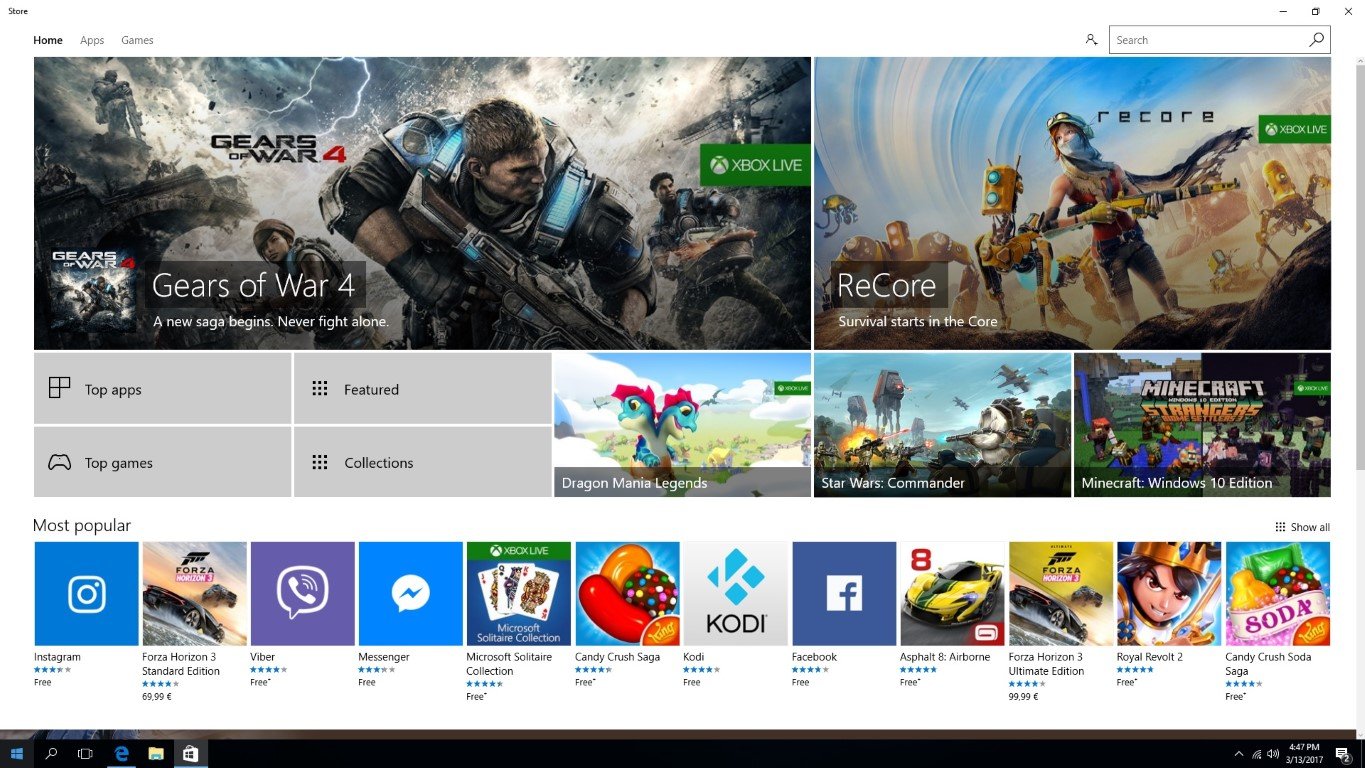Show all most popular items
1365x768 pixels.
(x=1302, y=527)
